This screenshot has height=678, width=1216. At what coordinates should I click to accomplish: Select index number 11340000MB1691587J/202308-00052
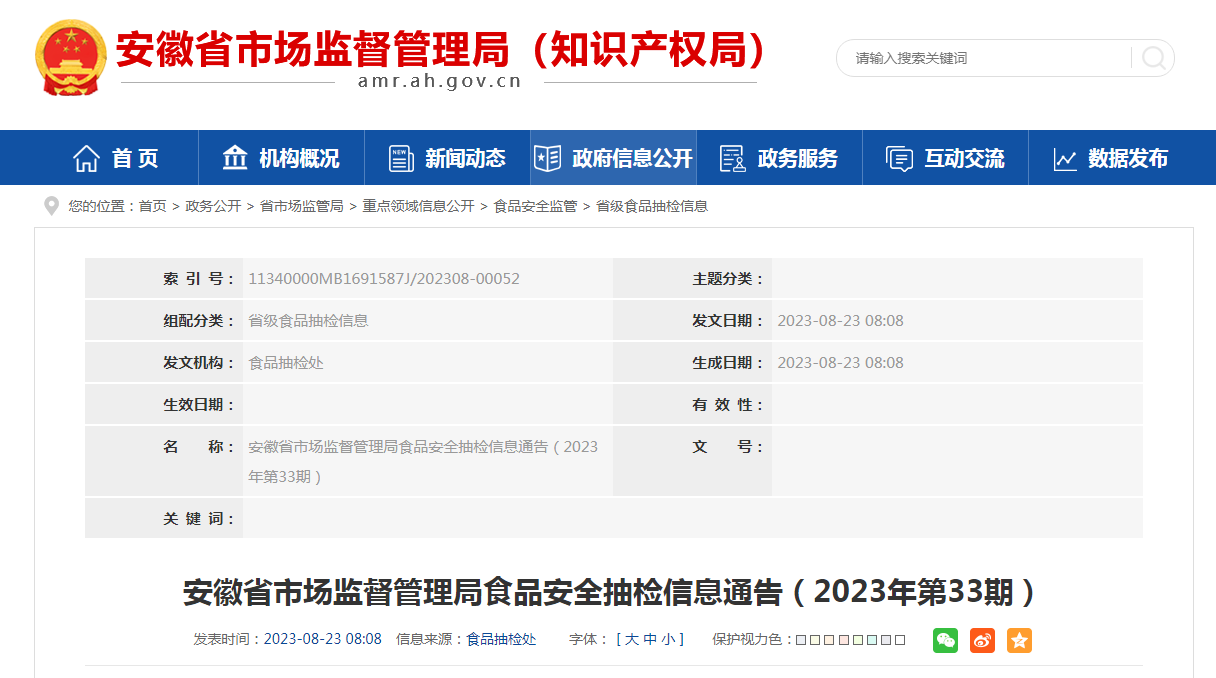384,279
